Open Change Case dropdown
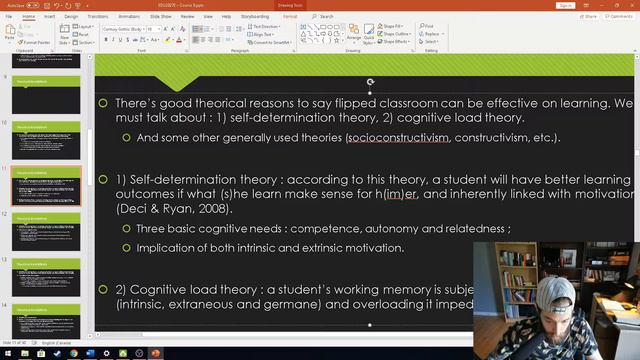Image resolution: width=640 pixels, height=360 pixels. click(155, 40)
